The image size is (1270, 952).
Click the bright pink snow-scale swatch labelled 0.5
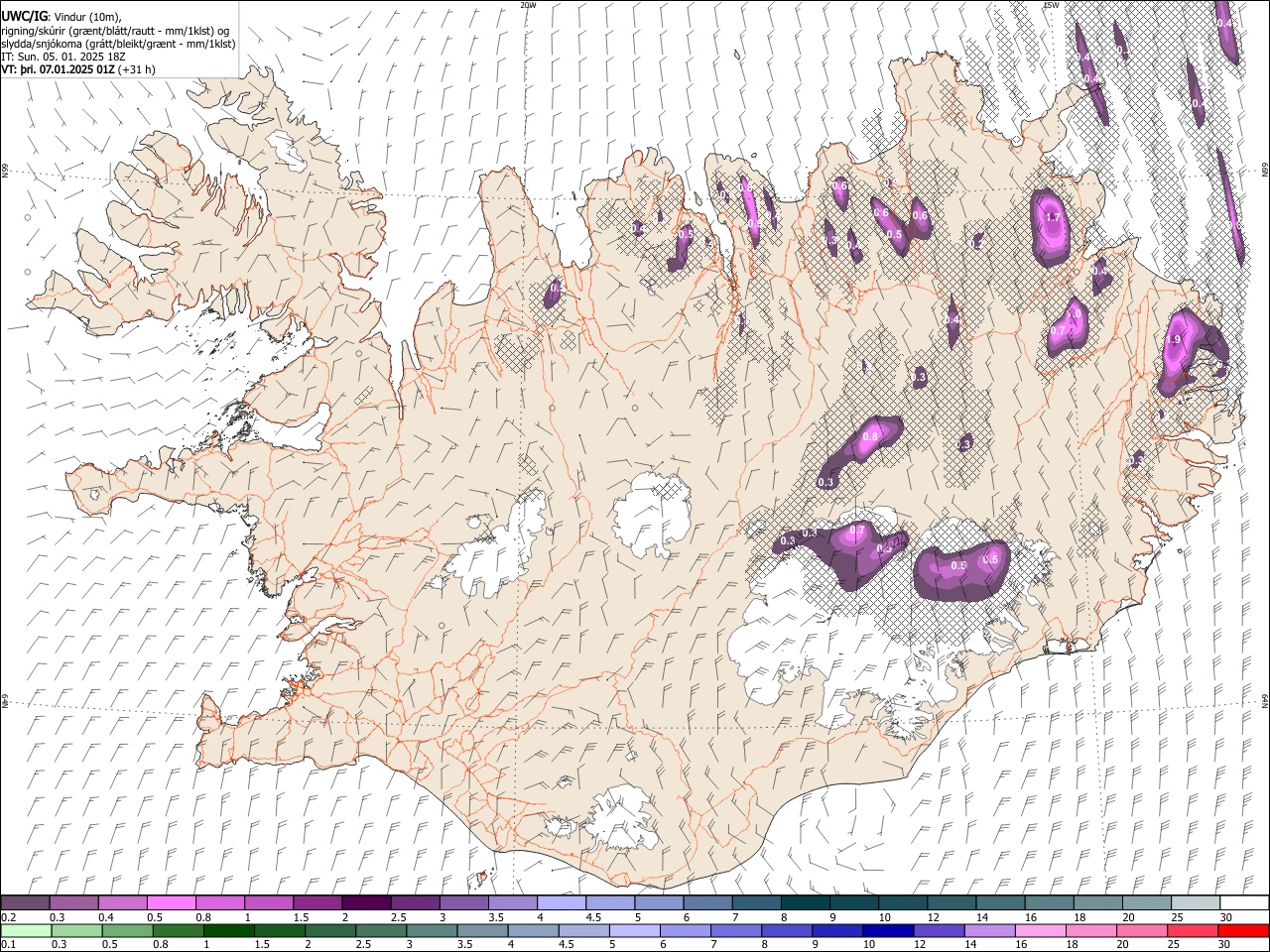tap(171, 903)
